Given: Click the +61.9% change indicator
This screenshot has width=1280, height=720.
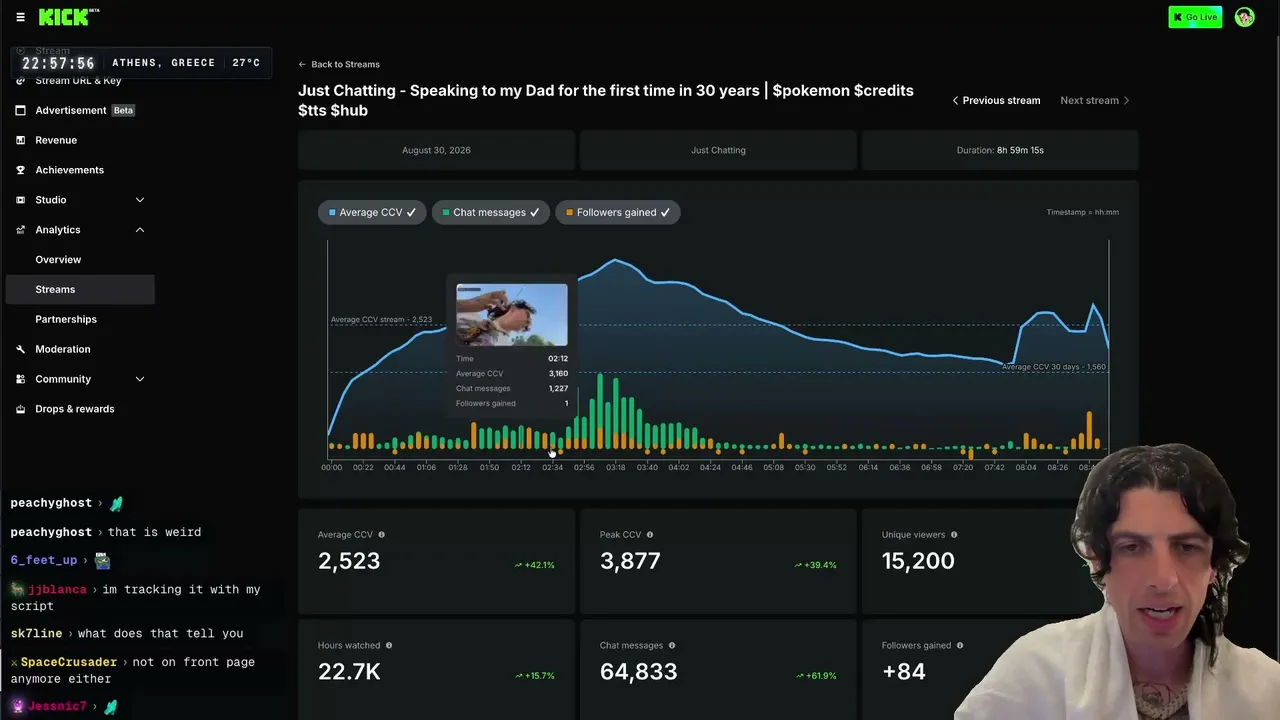Looking at the screenshot, I should [x=817, y=676].
